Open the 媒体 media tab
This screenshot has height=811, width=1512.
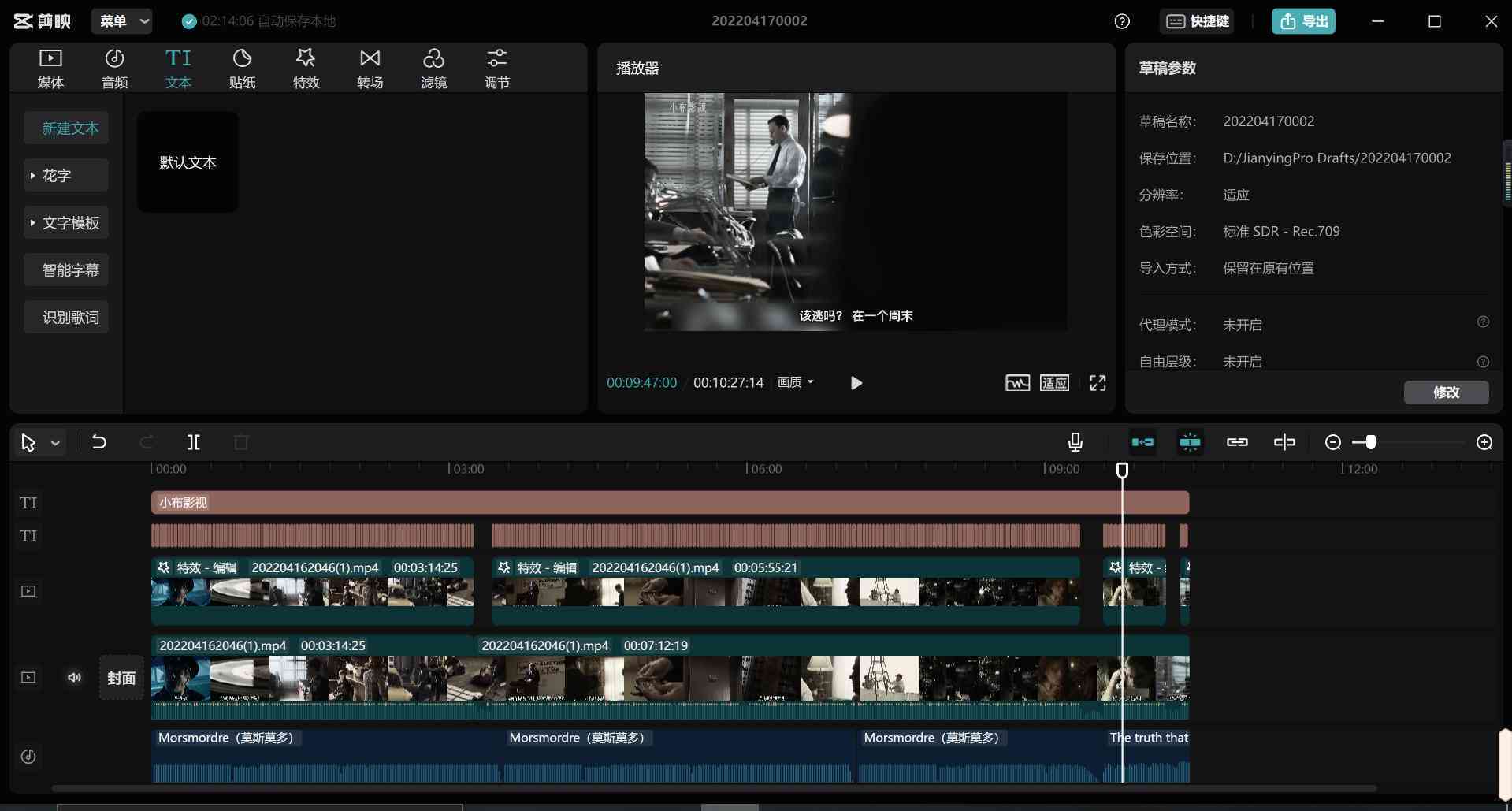pyautogui.click(x=50, y=68)
